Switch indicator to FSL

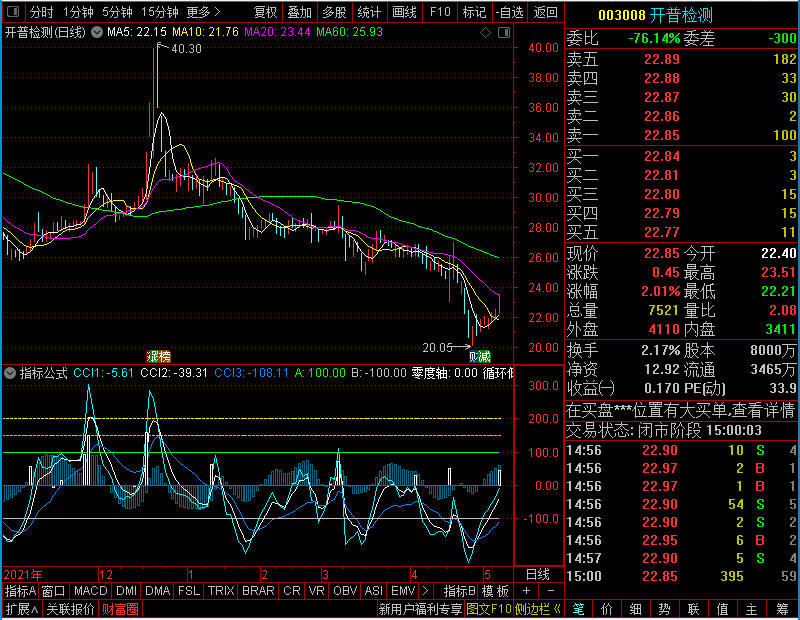[x=189, y=591]
